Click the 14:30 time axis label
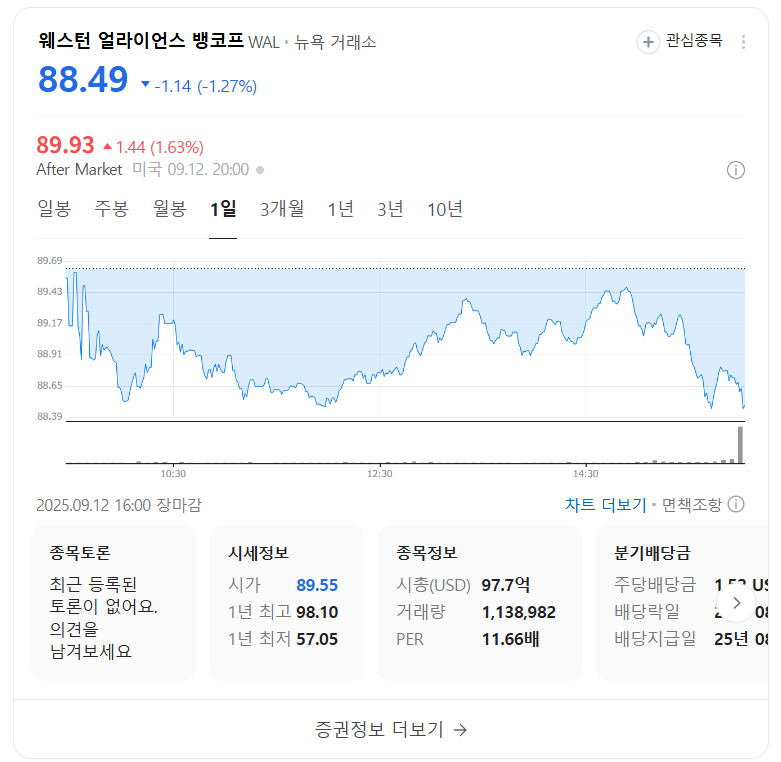Screen dimensions: 781x762 [x=585, y=474]
